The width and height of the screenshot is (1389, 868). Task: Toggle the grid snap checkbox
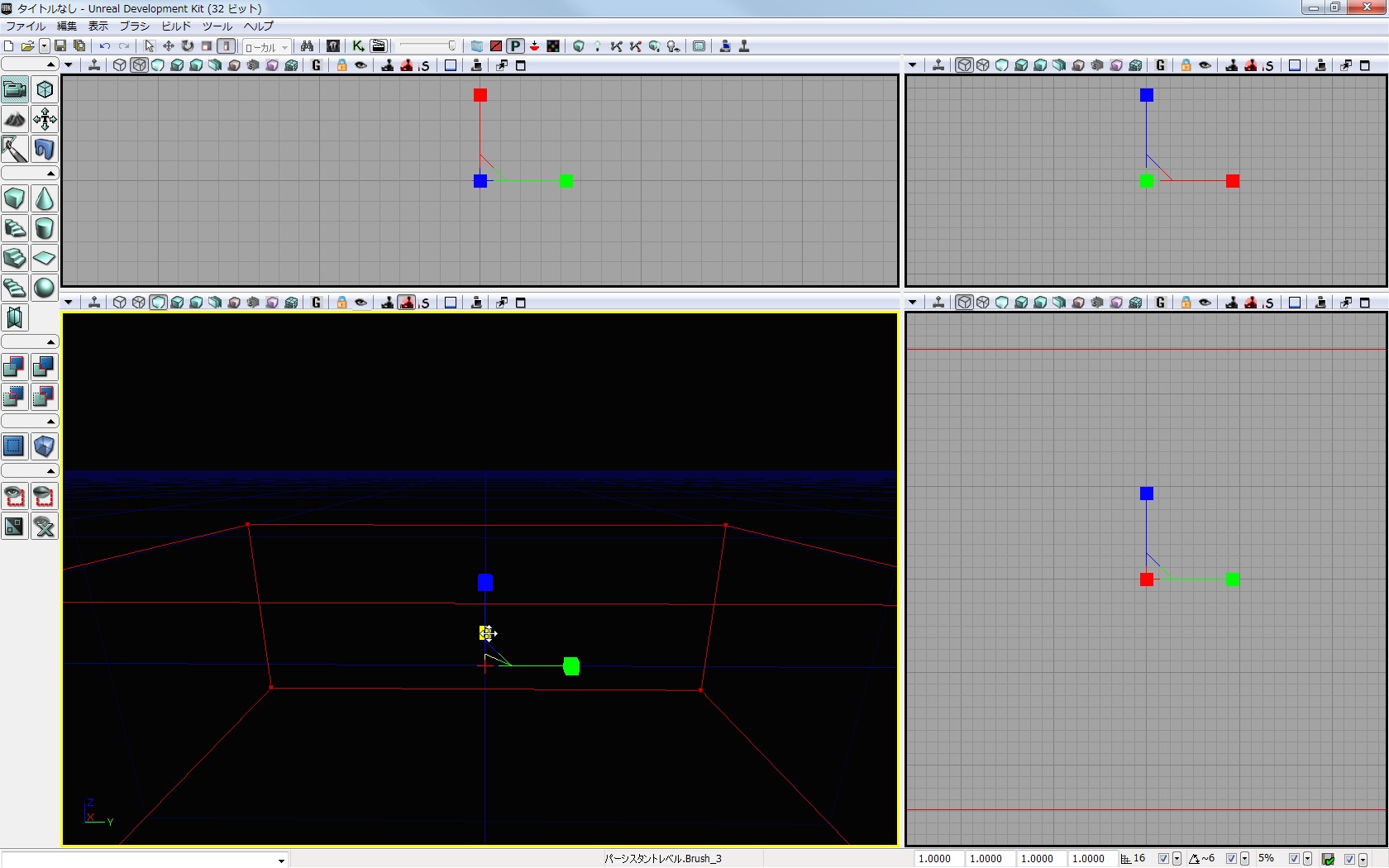[1163, 859]
